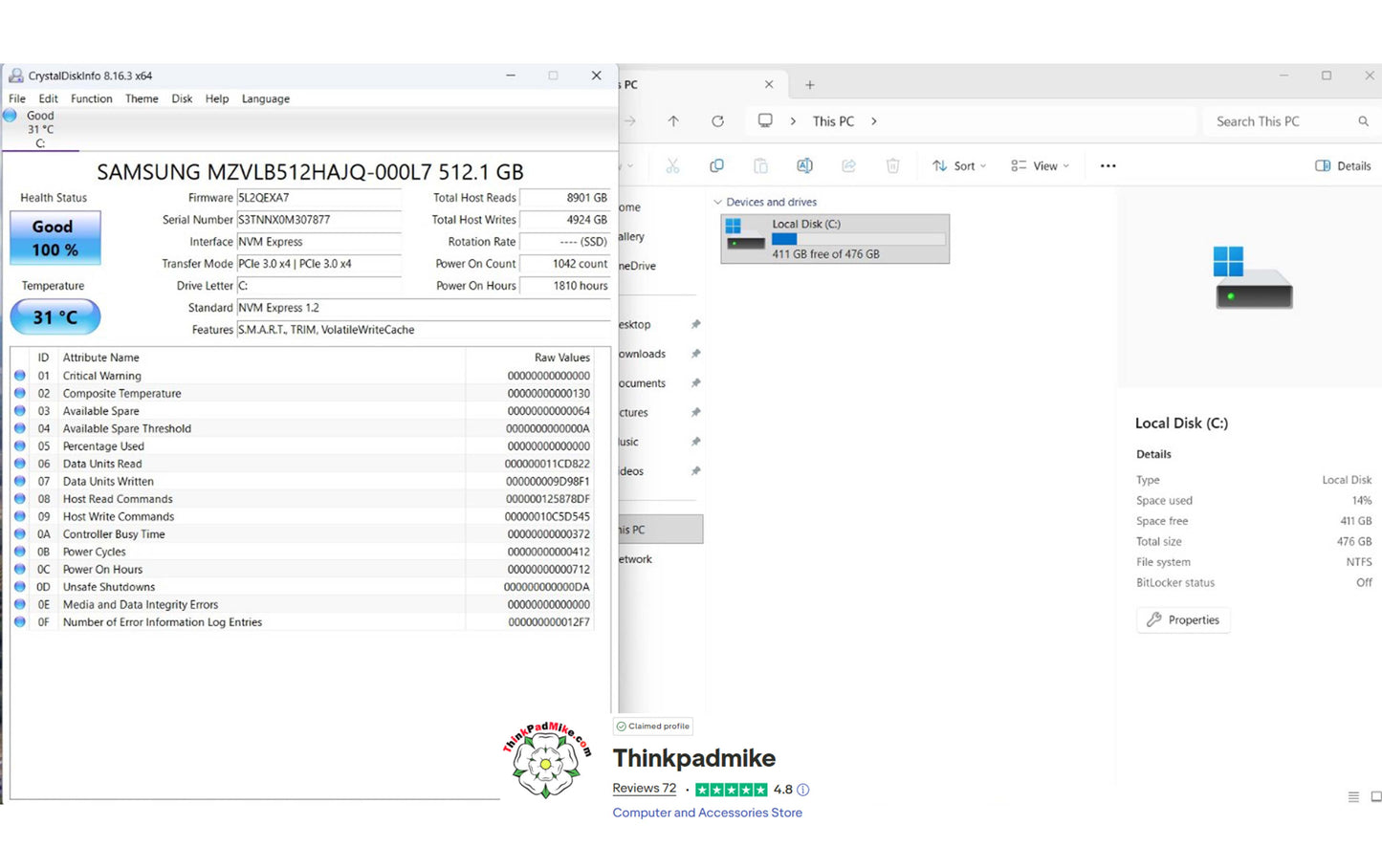1382x868 pixels.
Task: Click the Good 100% health status button
Action: (x=55, y=238)
